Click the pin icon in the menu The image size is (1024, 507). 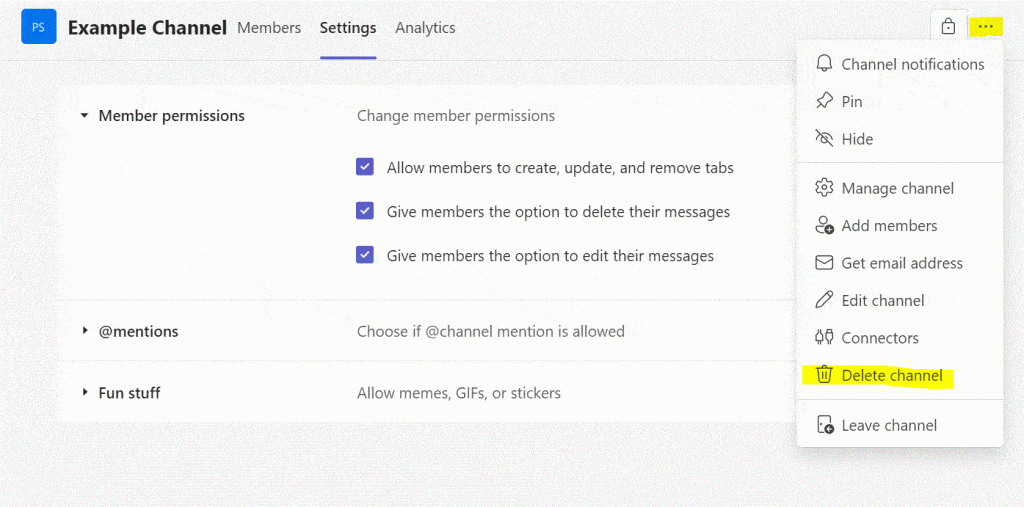[x=825, y=101]
